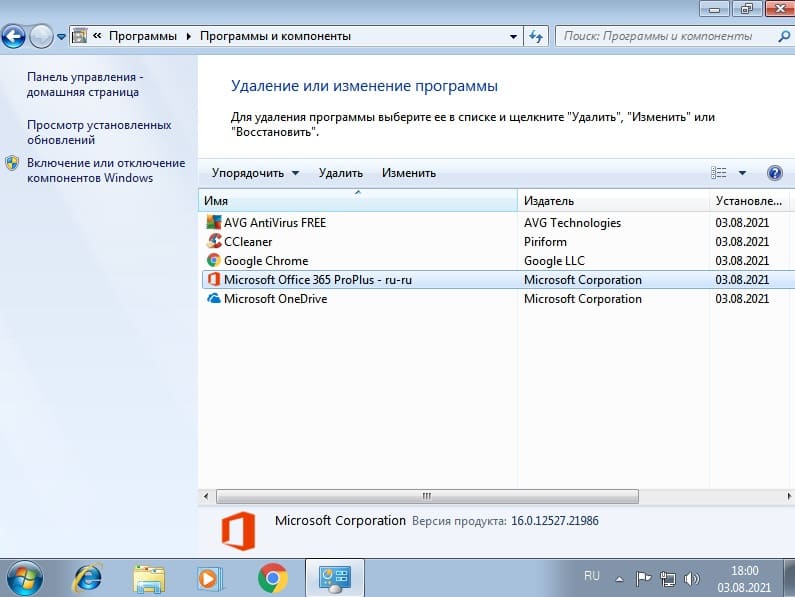The width and height of the screenshot is (795, 597).
Task: Click Piriform publisher cell
Action: (x=546, y=242)
